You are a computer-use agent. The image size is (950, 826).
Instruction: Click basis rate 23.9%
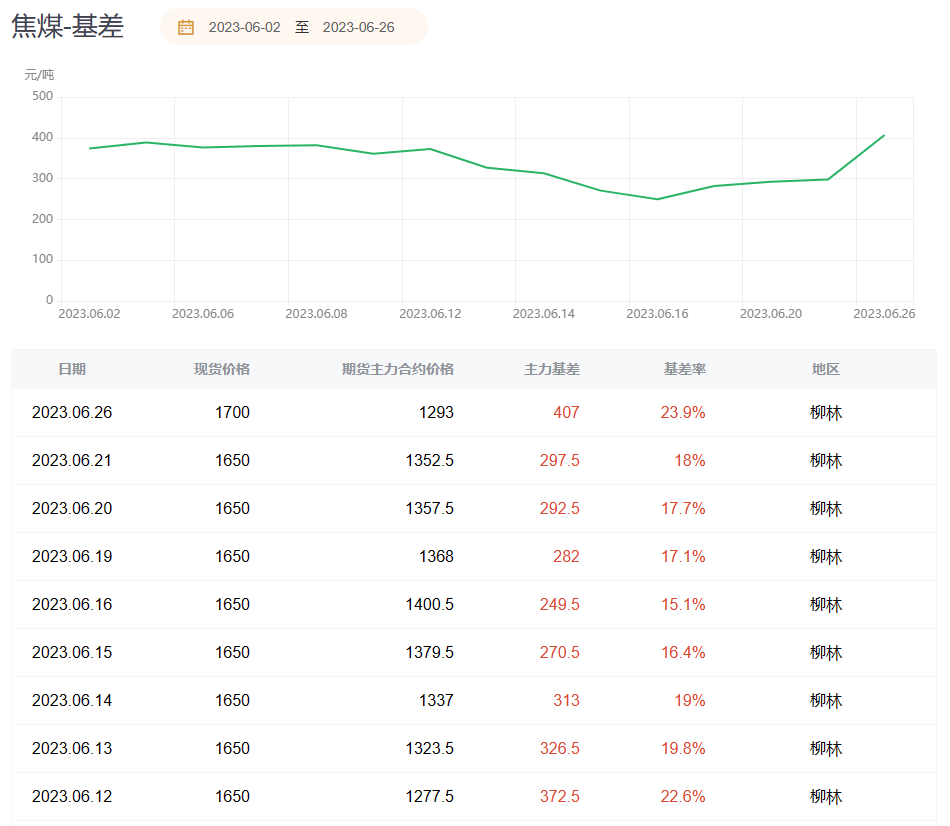point(683,413)
